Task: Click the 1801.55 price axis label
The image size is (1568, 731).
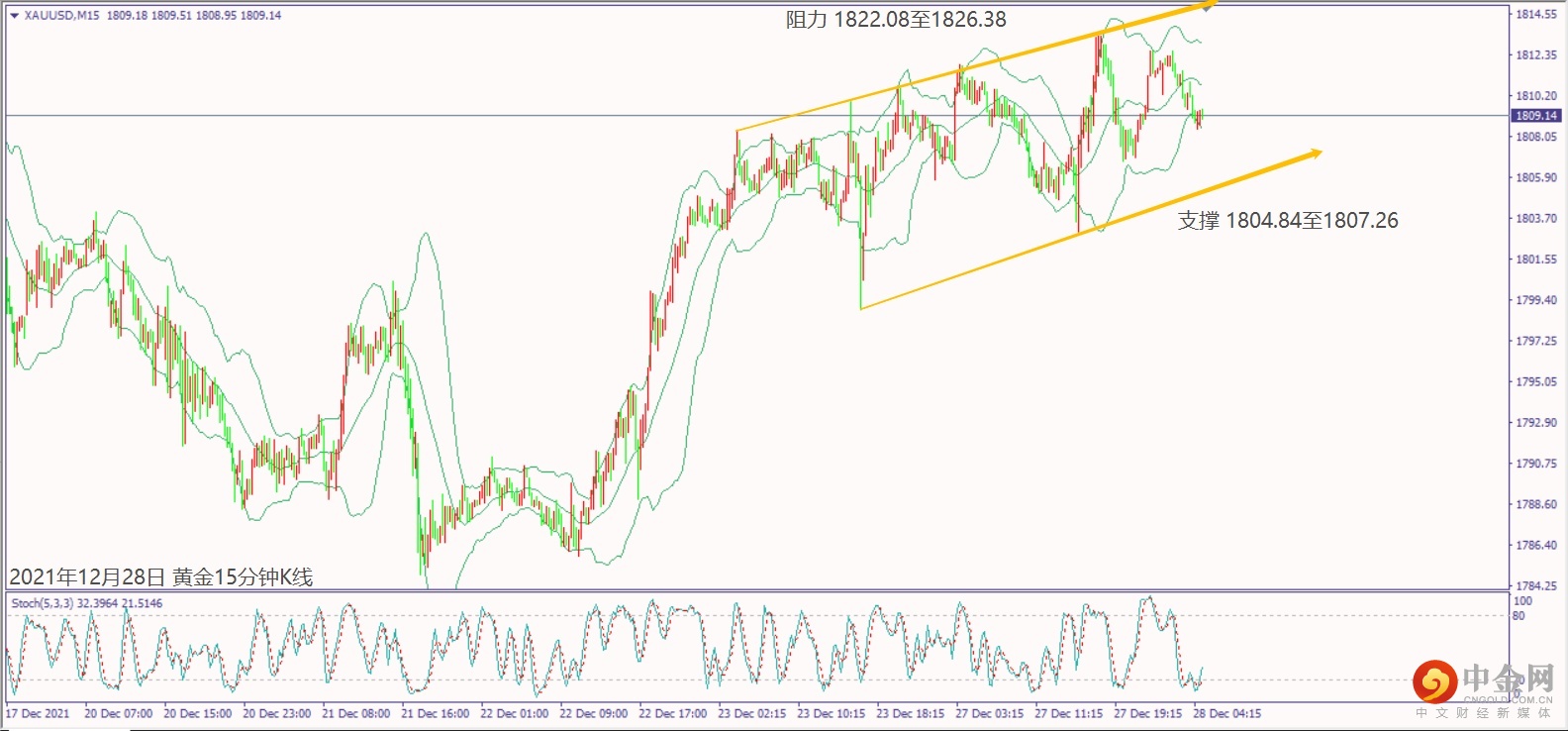Action: pyautogui.click(x=1536, y=260)
